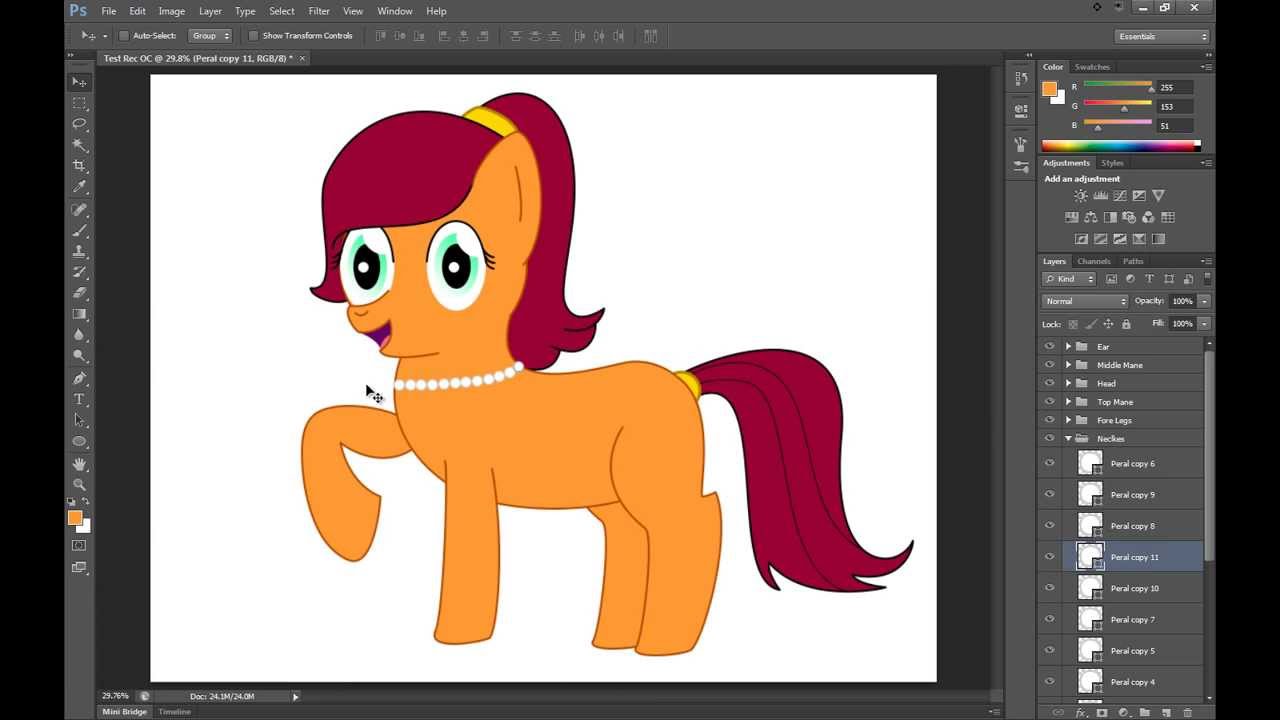Select the Ellipse shape tool
The height and width of the screenshot is (720, 1280).
[x=79, y=442]
